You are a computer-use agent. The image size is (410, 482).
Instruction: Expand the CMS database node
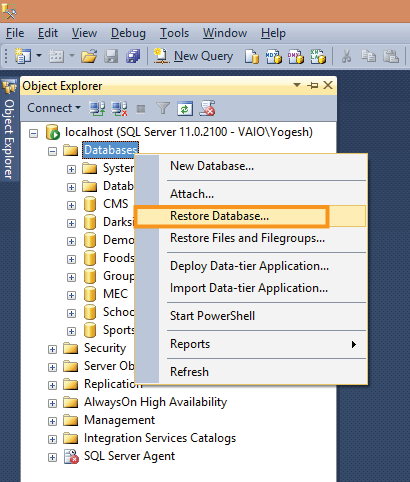click(71, 205)
